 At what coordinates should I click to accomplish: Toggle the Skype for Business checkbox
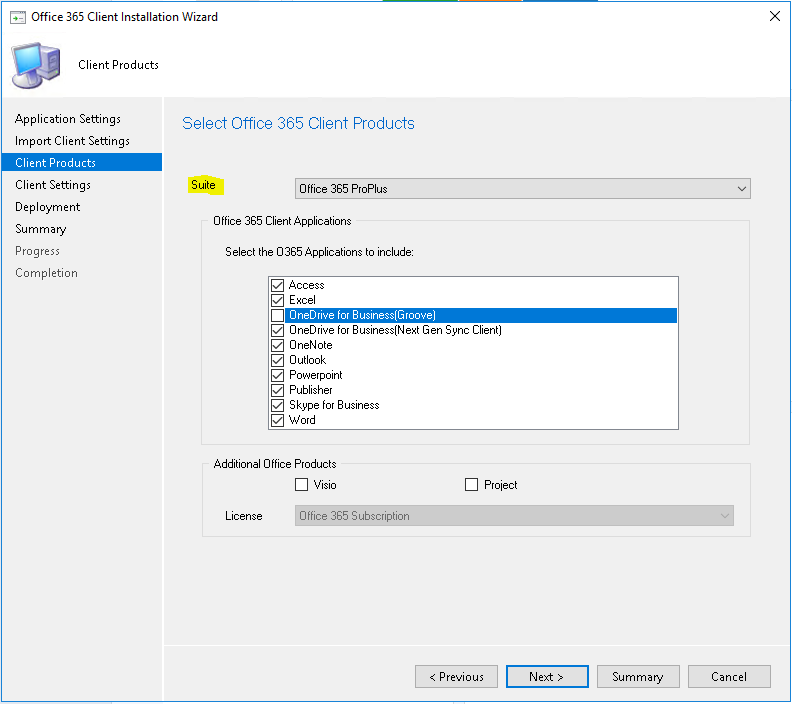click(x=277, y=406)
